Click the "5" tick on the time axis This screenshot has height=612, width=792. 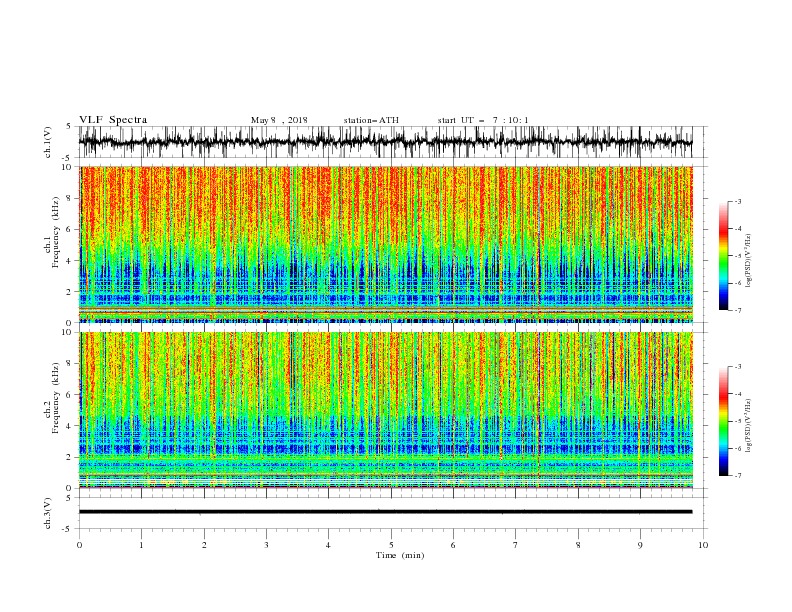coord(391,545)
